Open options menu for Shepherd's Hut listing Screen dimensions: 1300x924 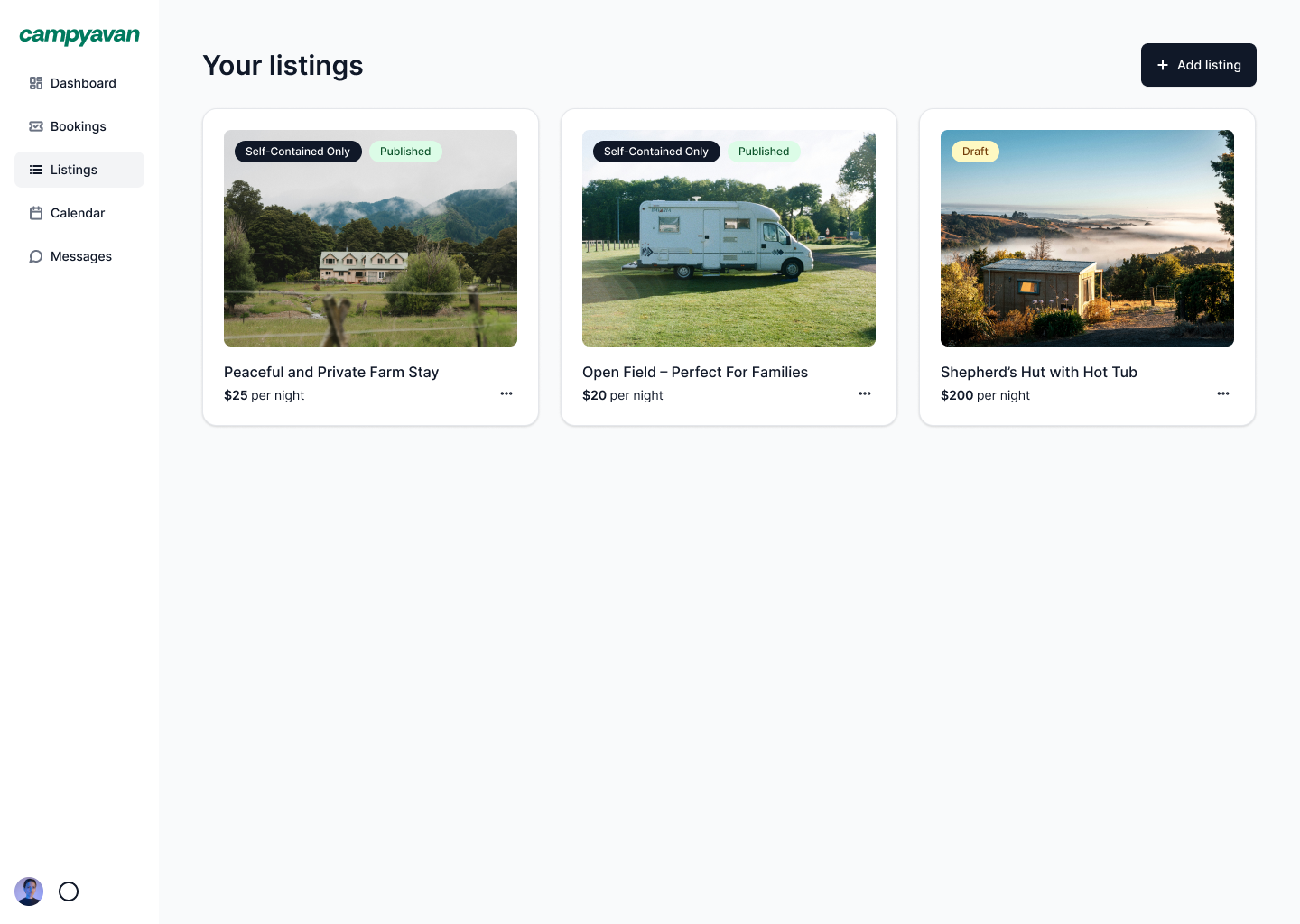click(1223, 393)
